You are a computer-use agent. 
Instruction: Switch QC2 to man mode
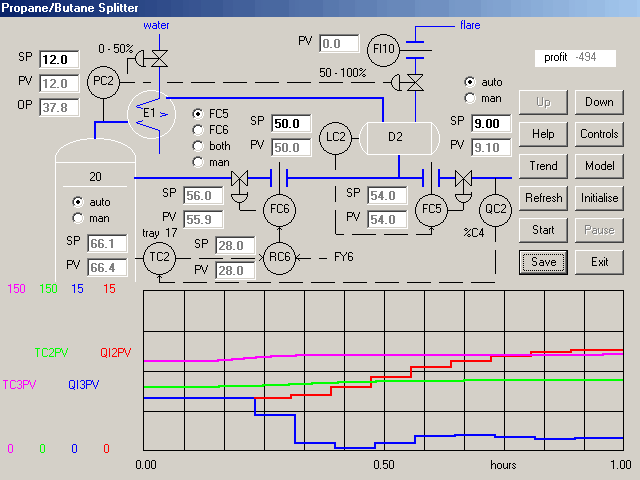click(x=470, y=97)
